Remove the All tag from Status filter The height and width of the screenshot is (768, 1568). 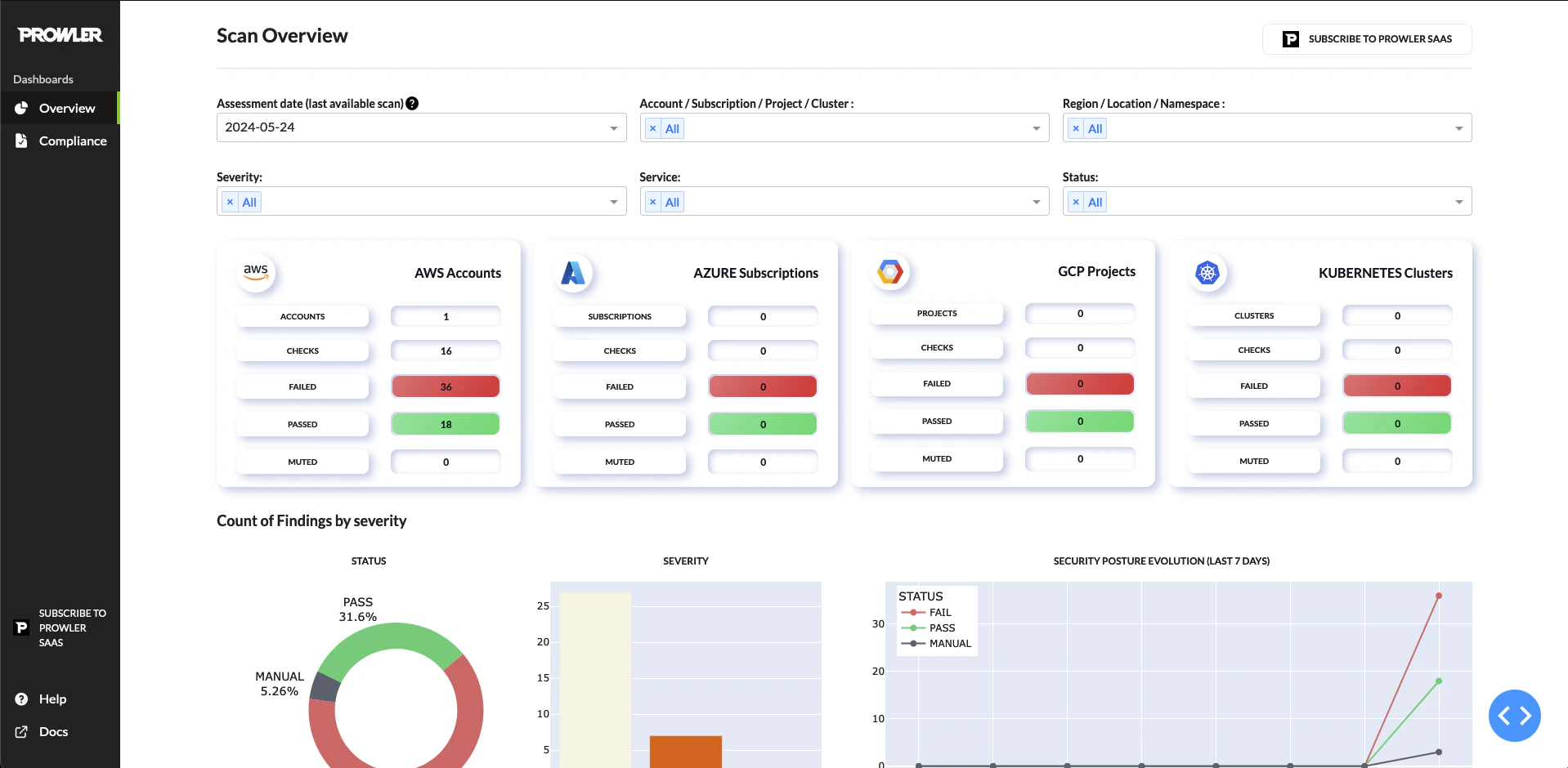click(x=1076, y=202)
